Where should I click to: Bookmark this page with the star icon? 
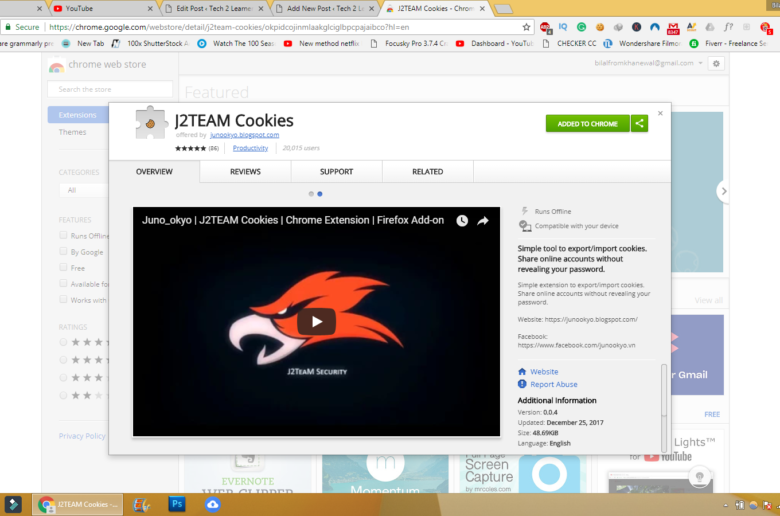click(526, 27)
